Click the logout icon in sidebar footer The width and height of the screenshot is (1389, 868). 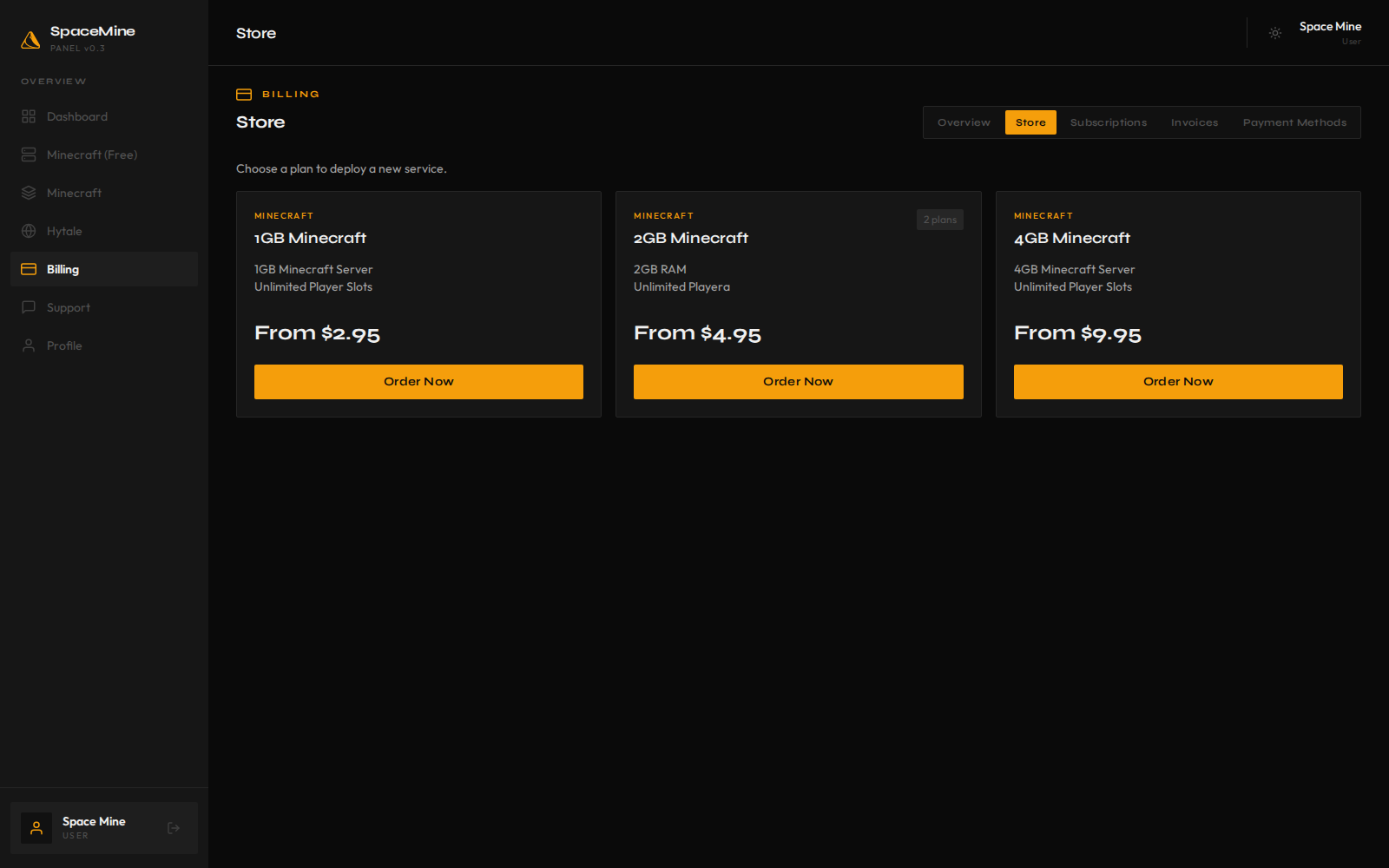pos(174,828)
